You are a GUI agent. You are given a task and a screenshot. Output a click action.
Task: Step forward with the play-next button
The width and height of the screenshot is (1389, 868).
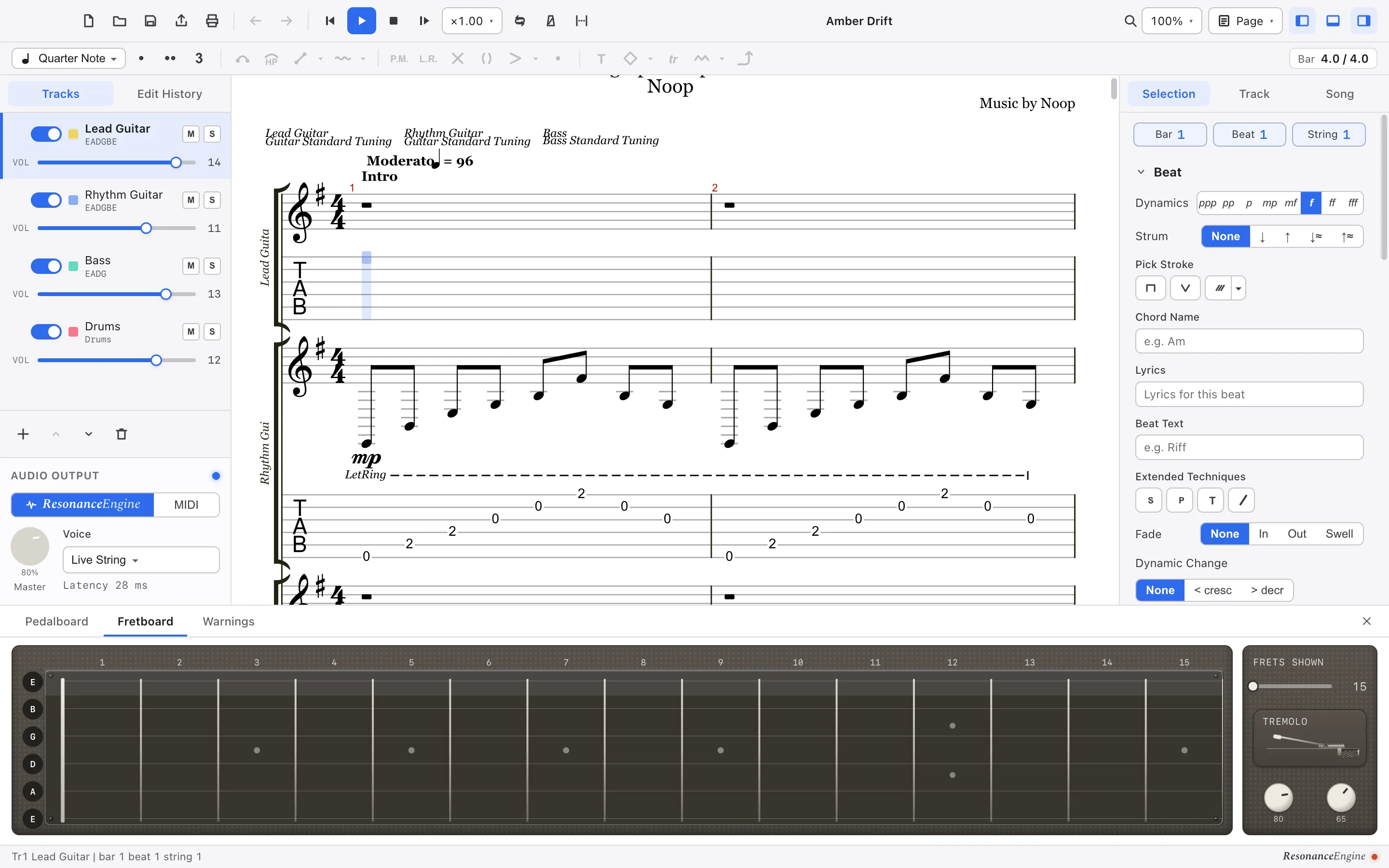pyautogui.click(x=424, y=21)
